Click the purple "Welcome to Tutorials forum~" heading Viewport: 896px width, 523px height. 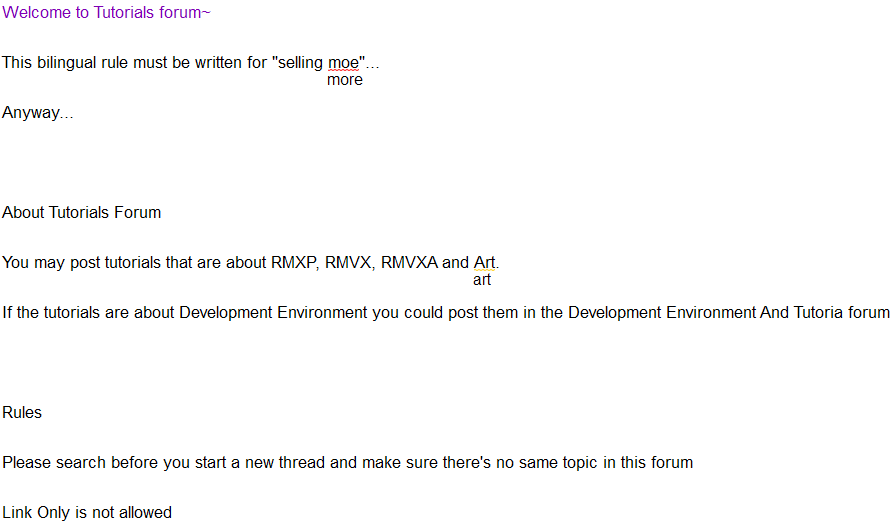pos(106,13)
